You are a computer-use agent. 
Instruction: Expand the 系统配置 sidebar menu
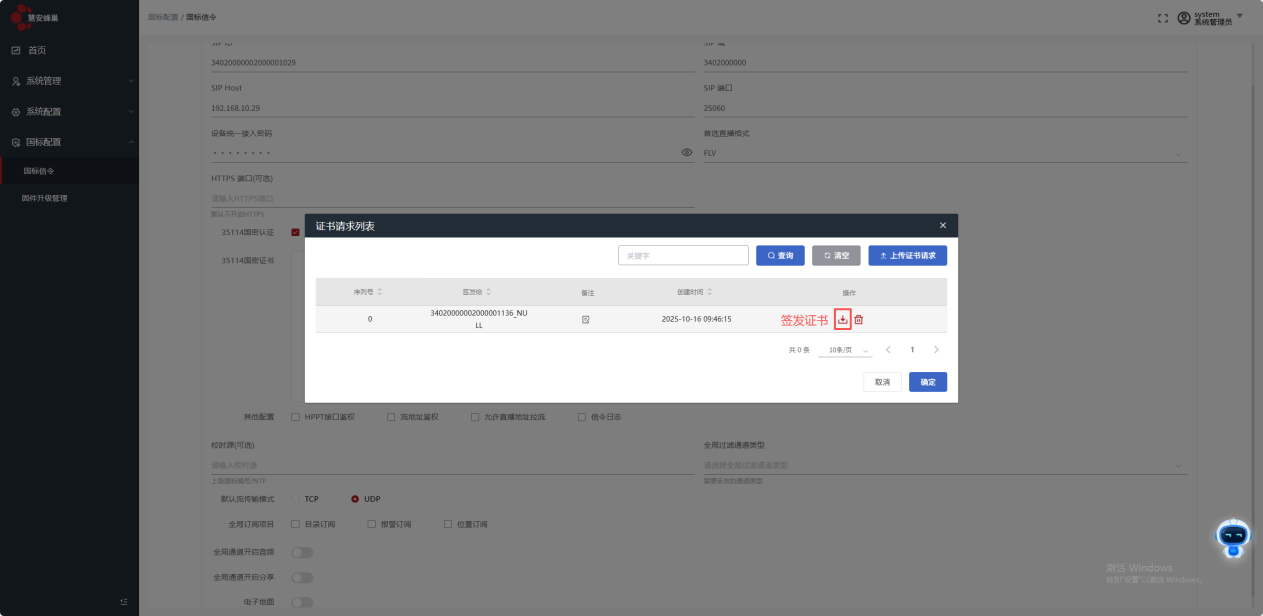(69, 112)
